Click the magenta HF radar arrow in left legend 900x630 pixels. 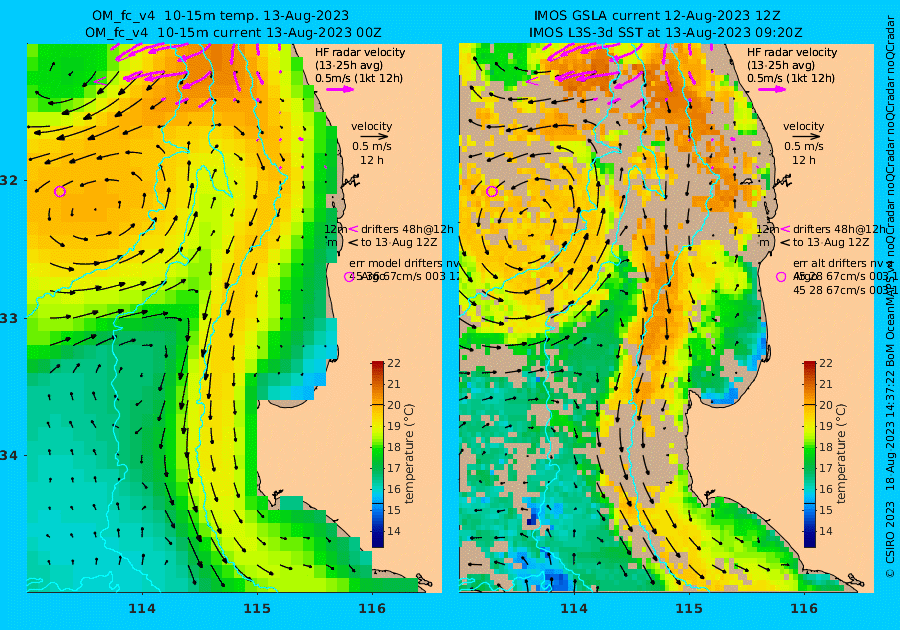pyautogui.click(x=341, y=89)
